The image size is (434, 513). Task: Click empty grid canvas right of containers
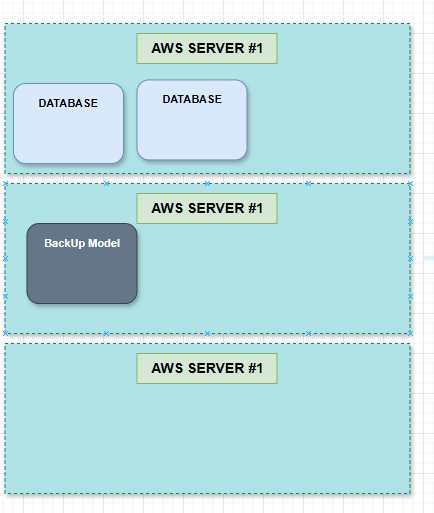423,133
